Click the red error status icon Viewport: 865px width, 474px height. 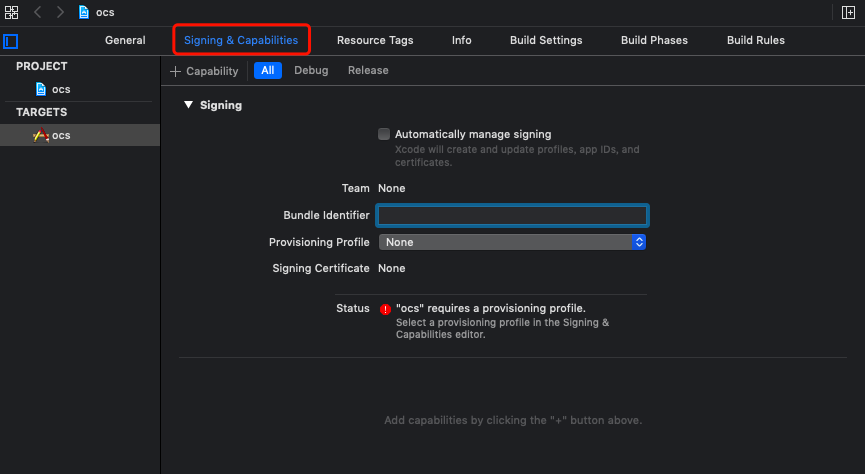coord(384,309)
